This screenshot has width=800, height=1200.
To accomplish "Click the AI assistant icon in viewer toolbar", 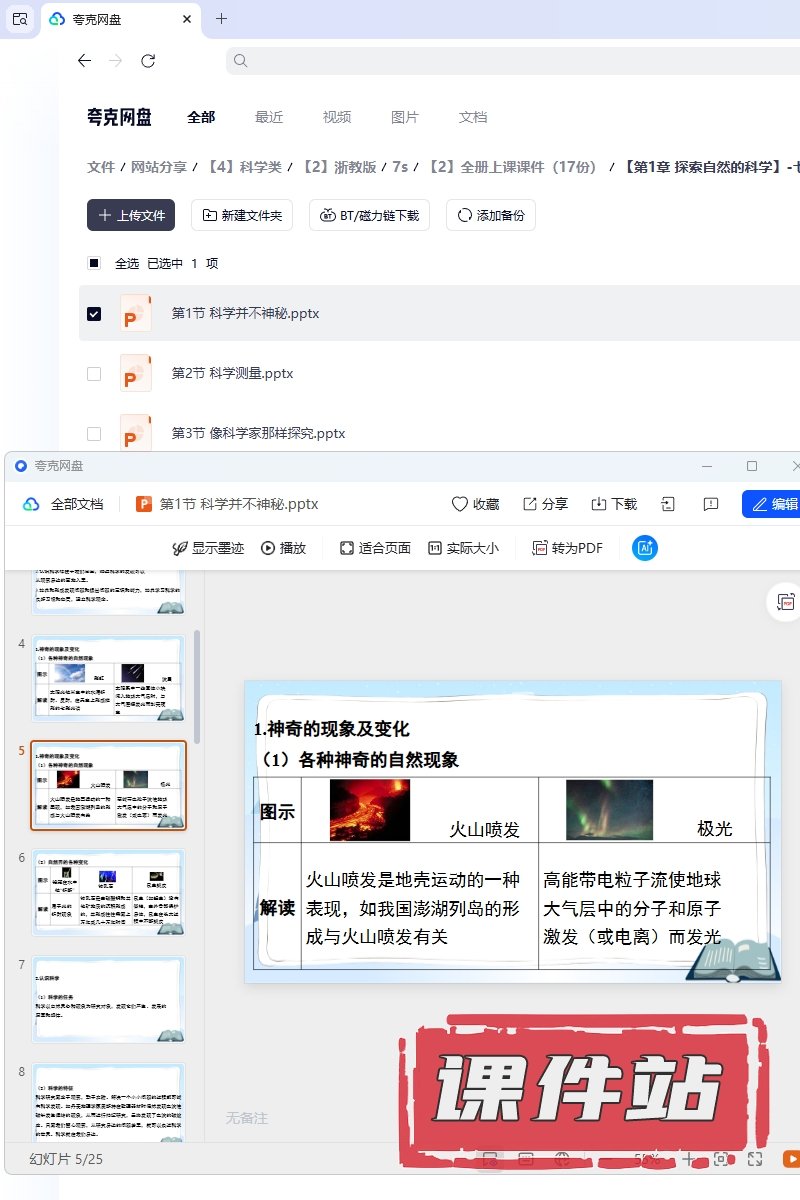I will (645, 548).
